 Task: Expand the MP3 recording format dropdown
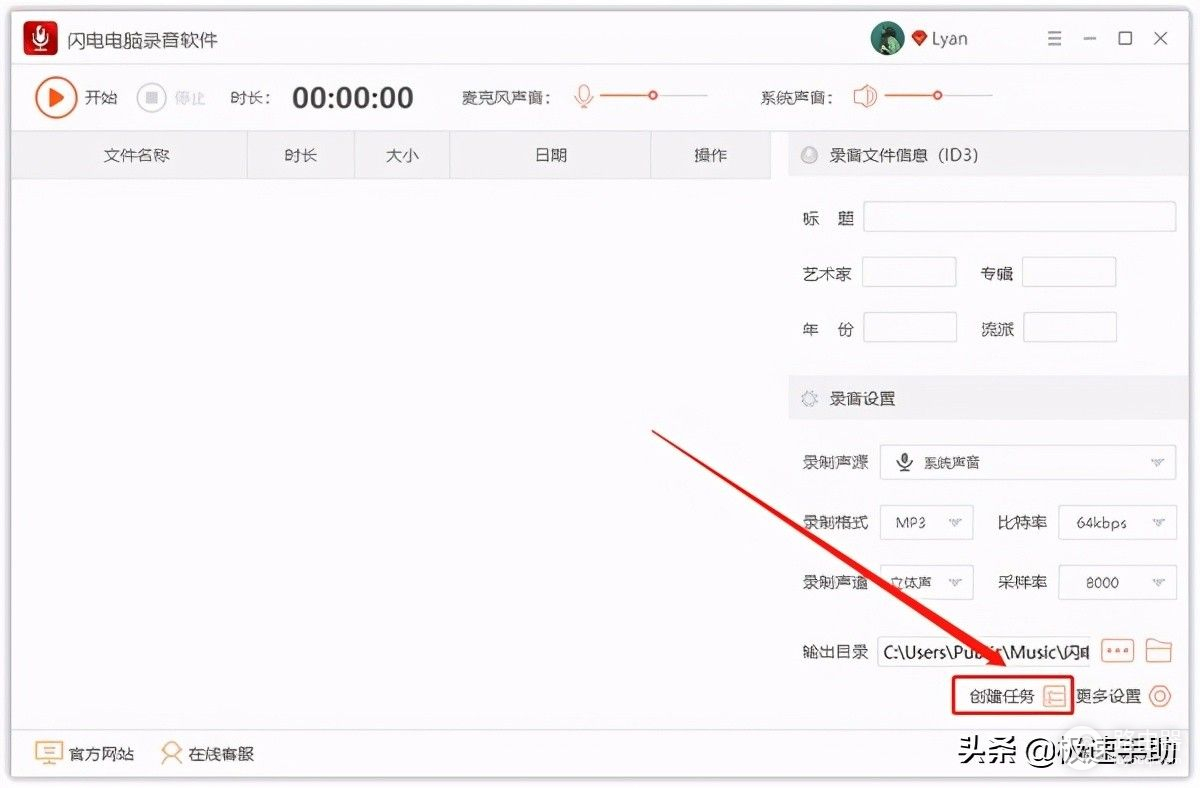926,522
